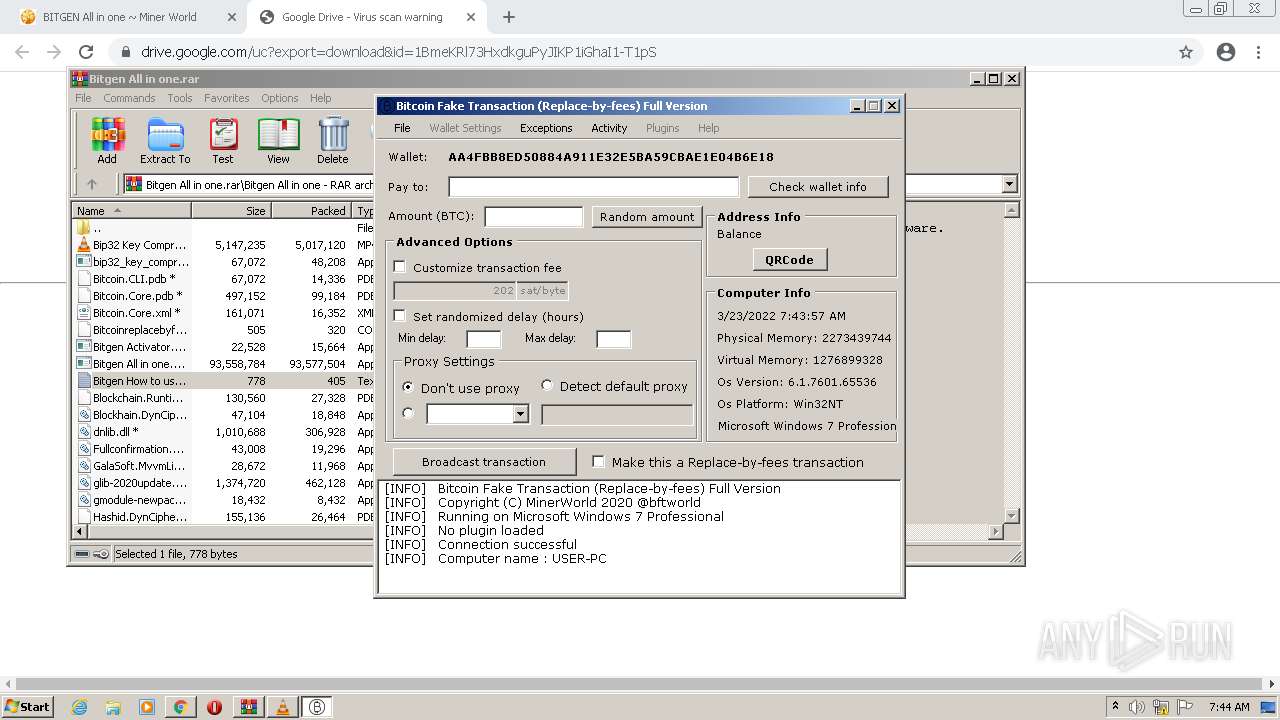Open the proxy type dropdown

click(520, 414)
